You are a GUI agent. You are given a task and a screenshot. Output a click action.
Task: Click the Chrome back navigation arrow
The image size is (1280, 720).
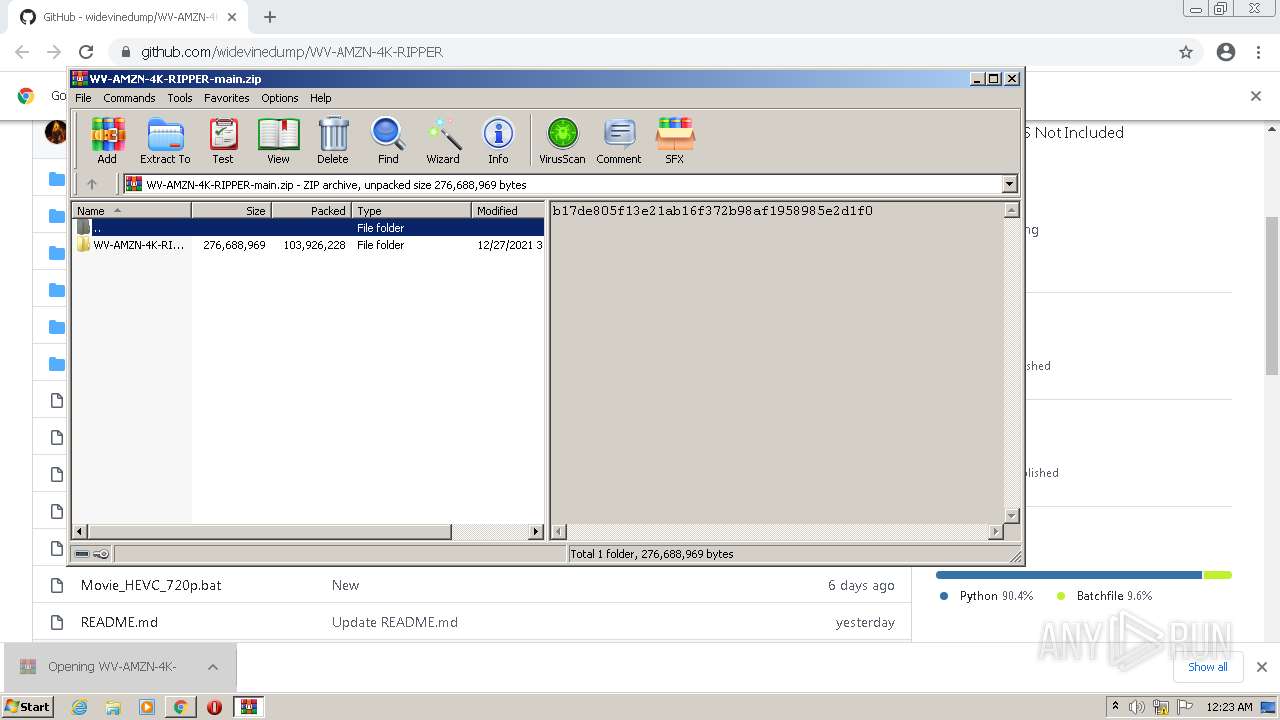(22, 52)
